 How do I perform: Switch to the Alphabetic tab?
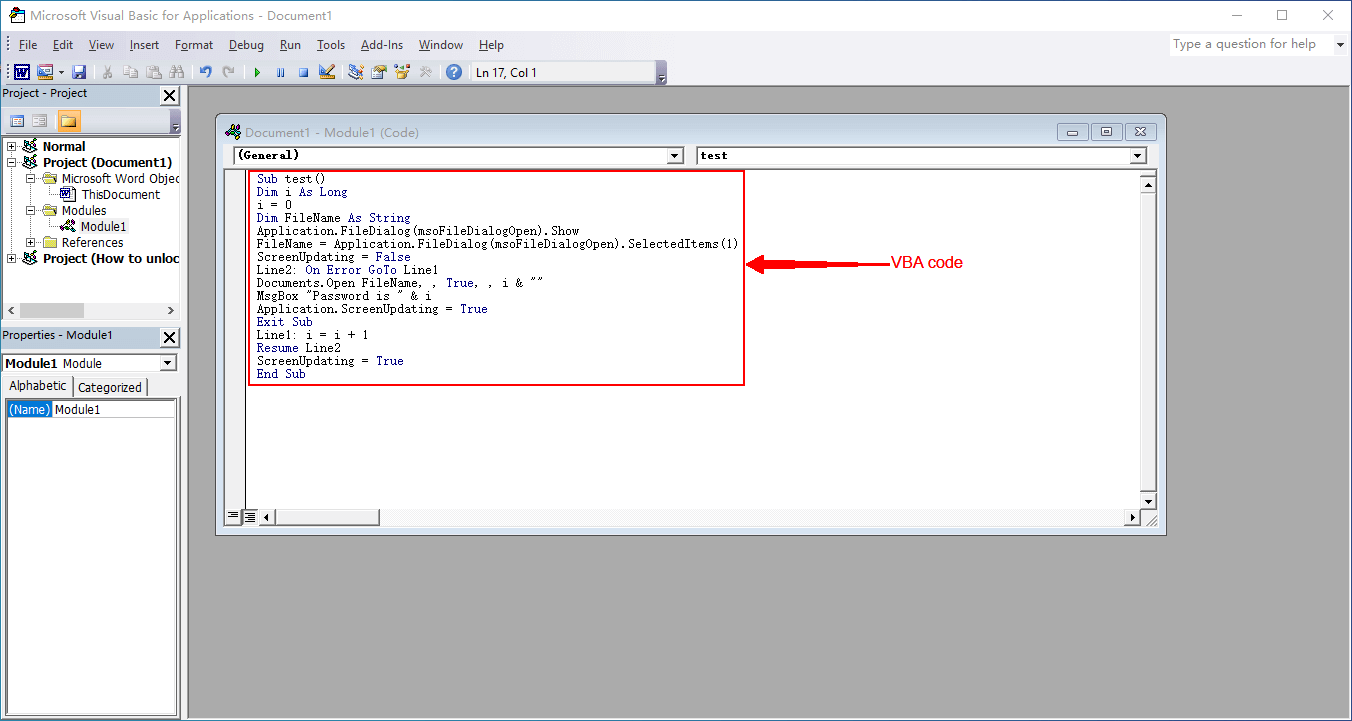pos(38,386)
